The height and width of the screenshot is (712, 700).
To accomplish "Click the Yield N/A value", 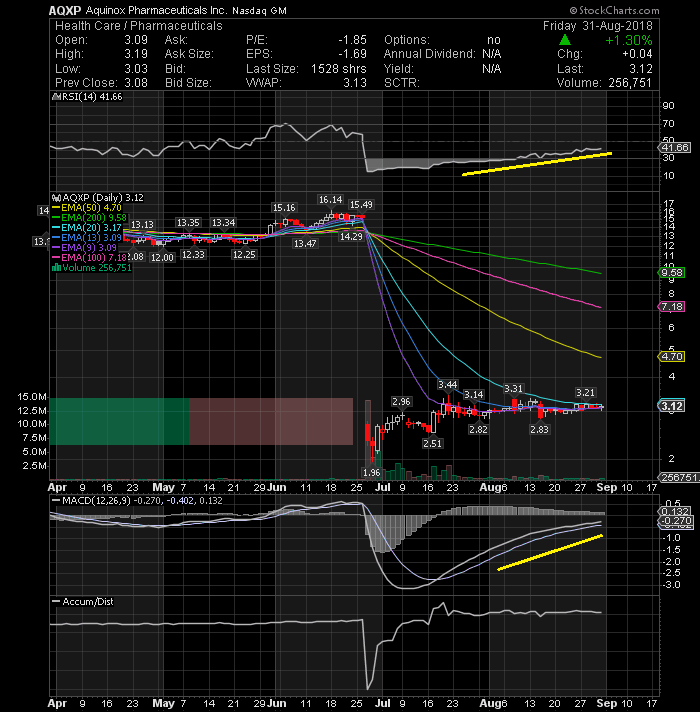I will [492, 69].
